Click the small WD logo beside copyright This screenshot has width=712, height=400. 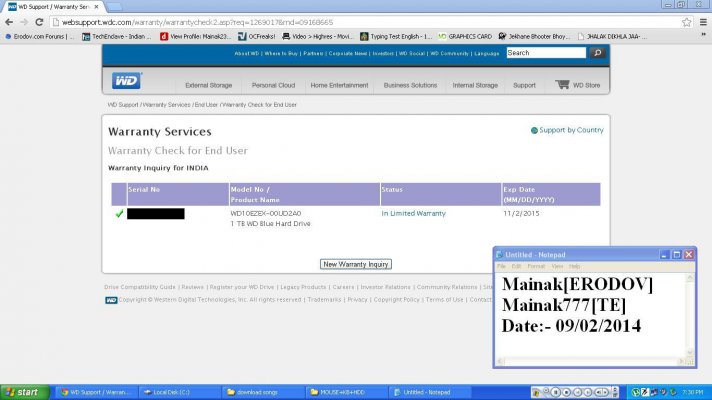111,300
